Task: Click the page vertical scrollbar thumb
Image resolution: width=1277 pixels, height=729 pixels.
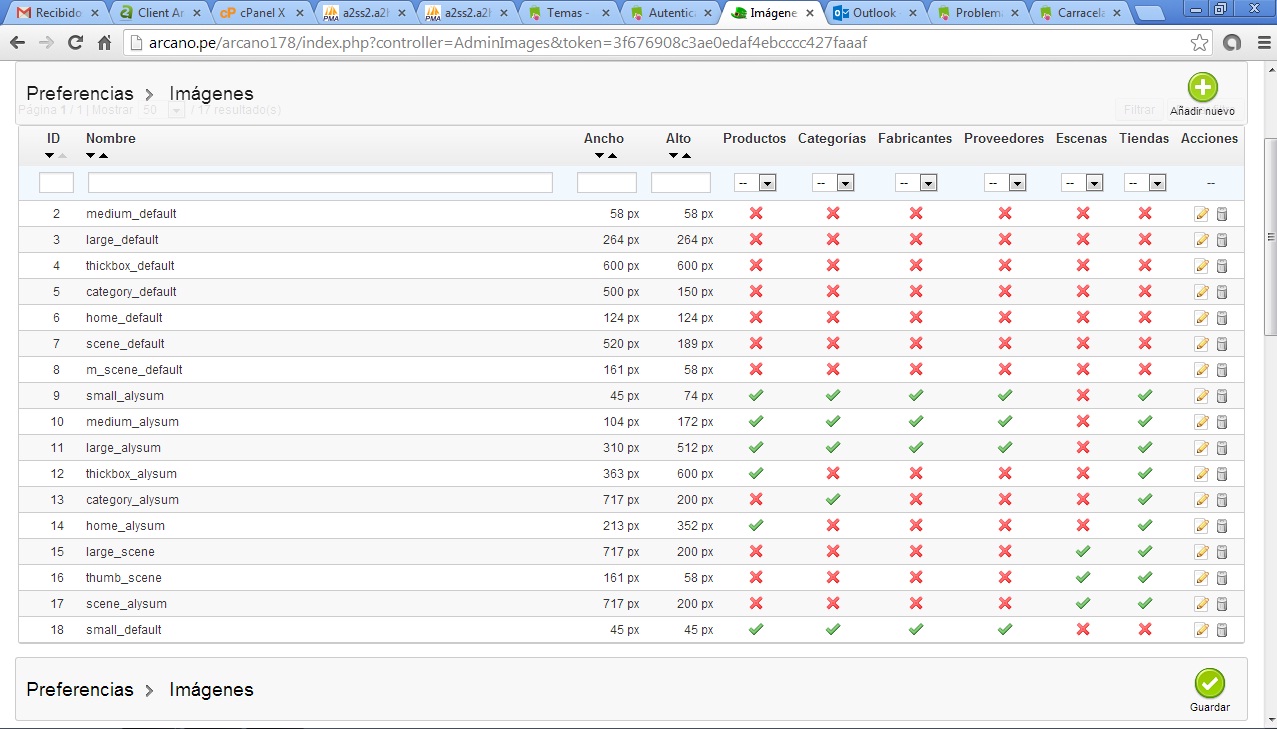Action: click(1270, 237)
